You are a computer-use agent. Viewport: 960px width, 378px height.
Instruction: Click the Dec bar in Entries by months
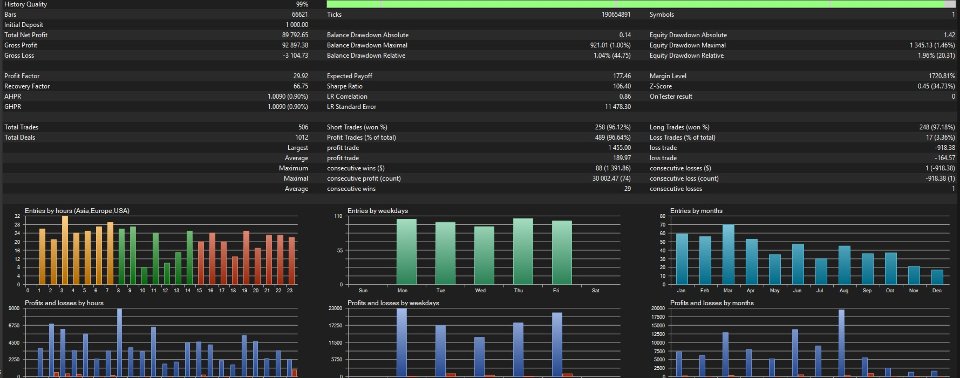click(937, 278)
